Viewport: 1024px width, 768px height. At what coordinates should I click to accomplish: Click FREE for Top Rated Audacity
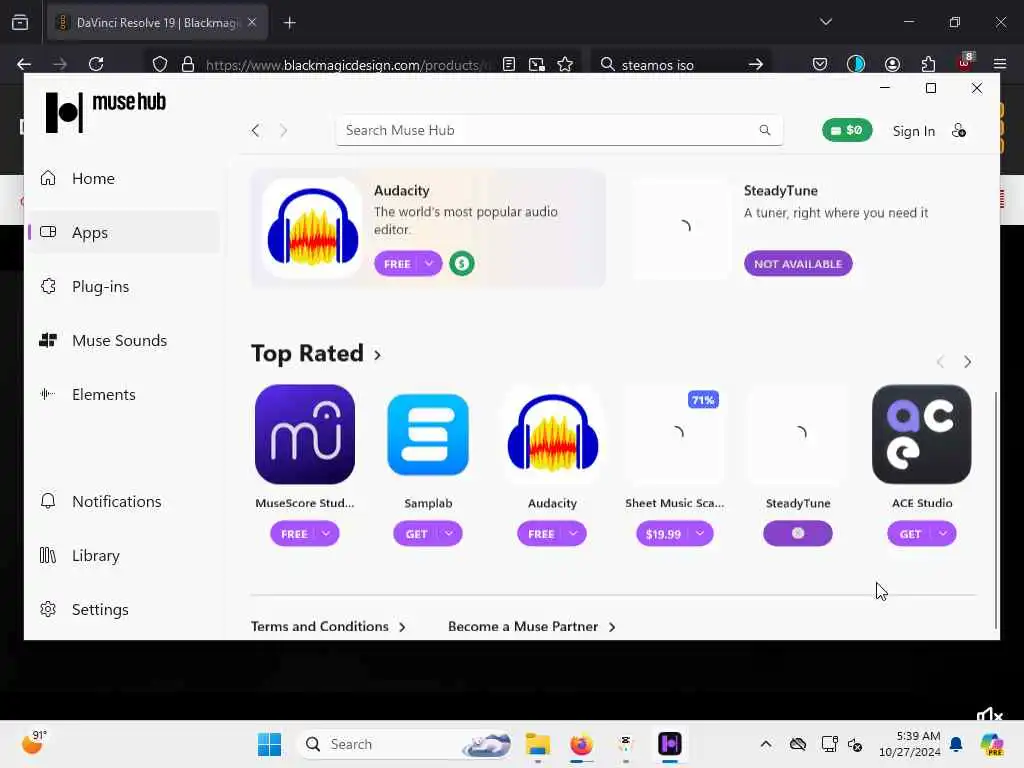click(541, 534)
